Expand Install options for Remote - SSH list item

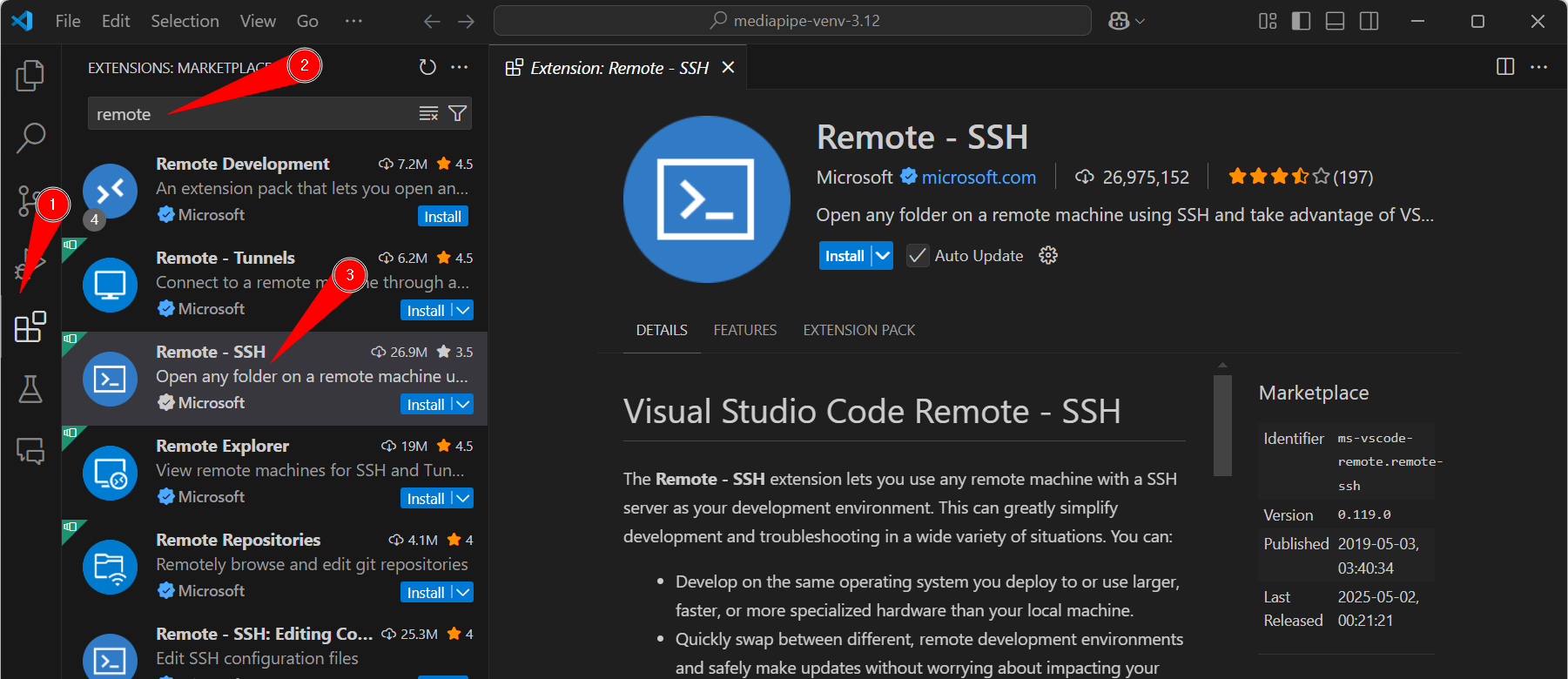point(463,404)
